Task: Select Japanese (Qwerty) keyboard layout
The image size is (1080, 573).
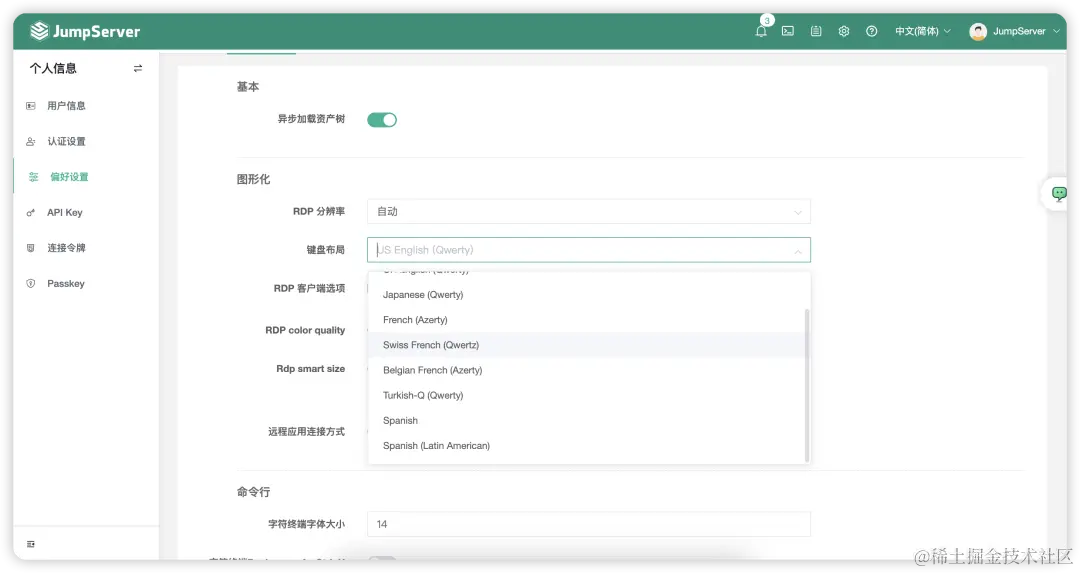Action: [x=587, y=295]
